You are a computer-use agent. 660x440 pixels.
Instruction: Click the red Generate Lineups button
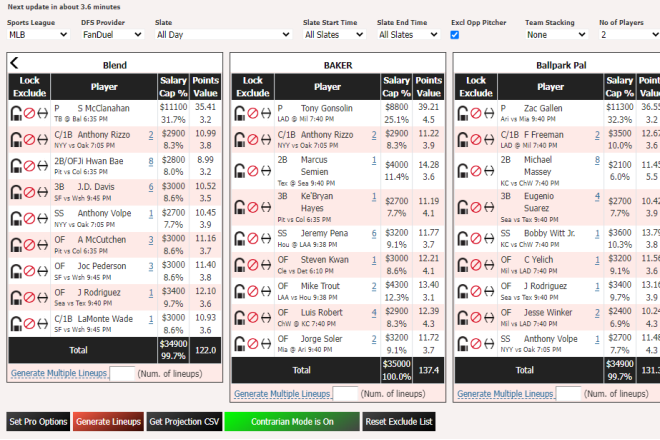[108, 421]
